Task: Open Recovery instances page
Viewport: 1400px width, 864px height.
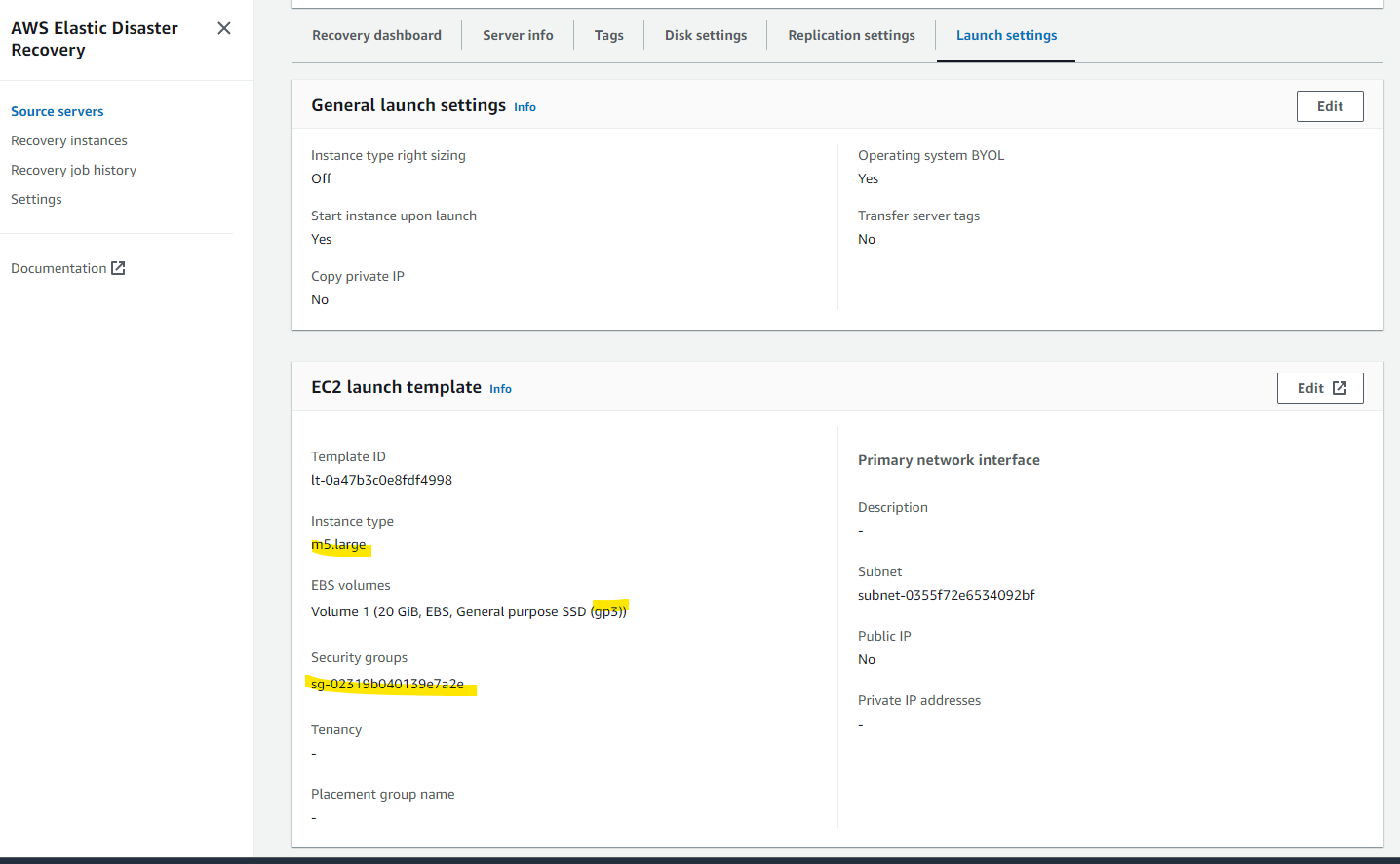Action: coord(69,140)
